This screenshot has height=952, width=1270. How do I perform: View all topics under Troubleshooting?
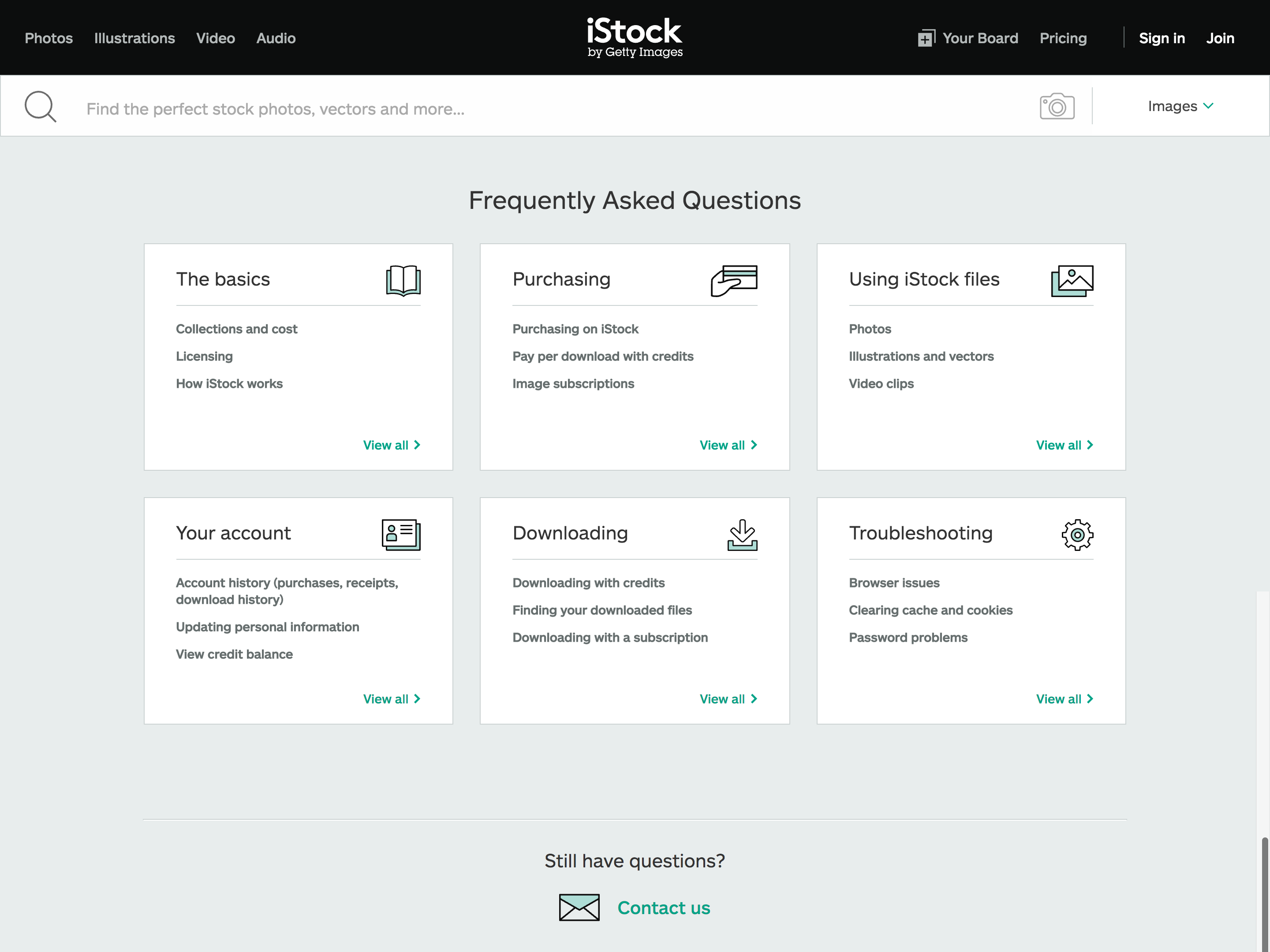1065,699
